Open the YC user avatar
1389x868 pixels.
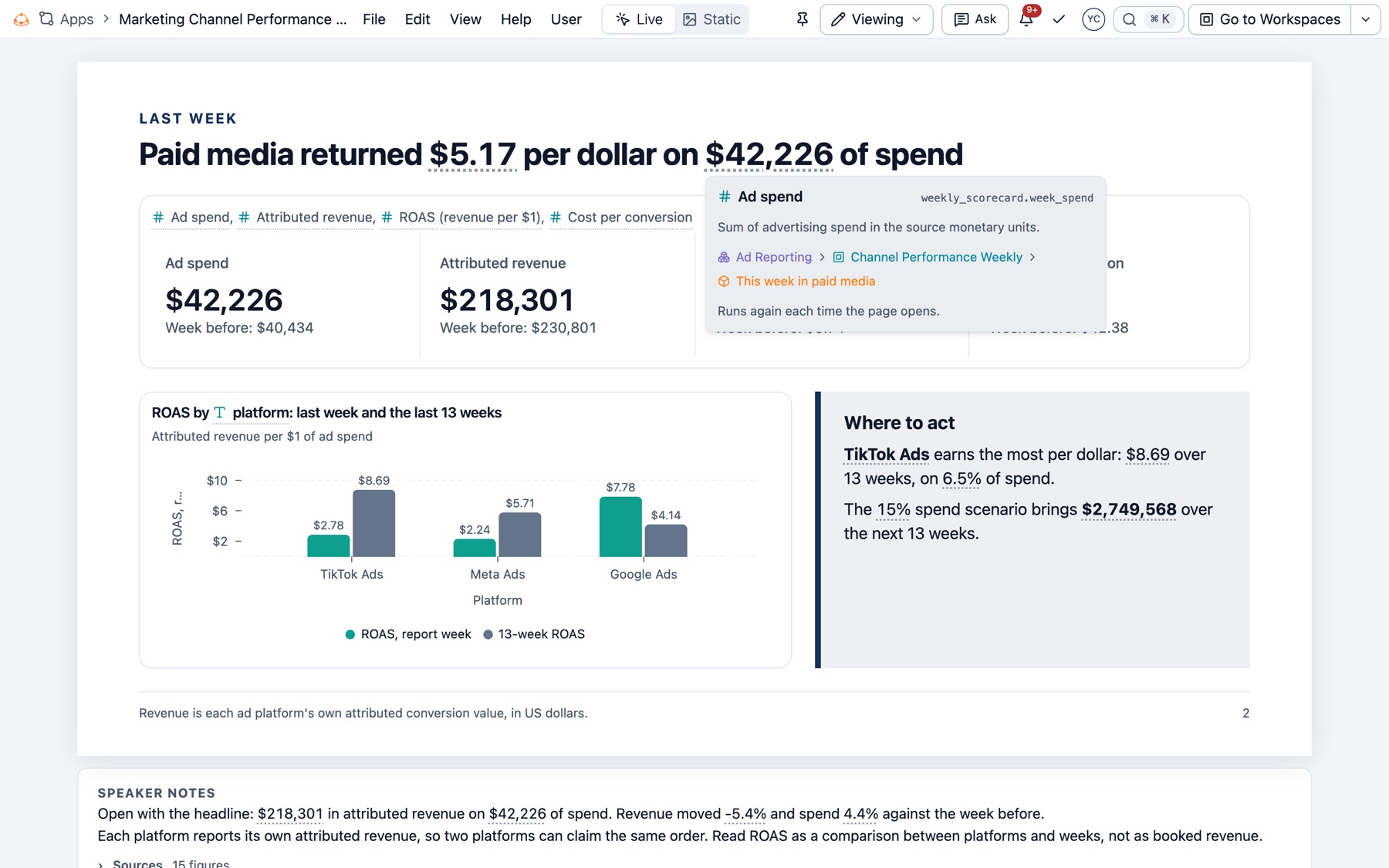(1093, 19)
